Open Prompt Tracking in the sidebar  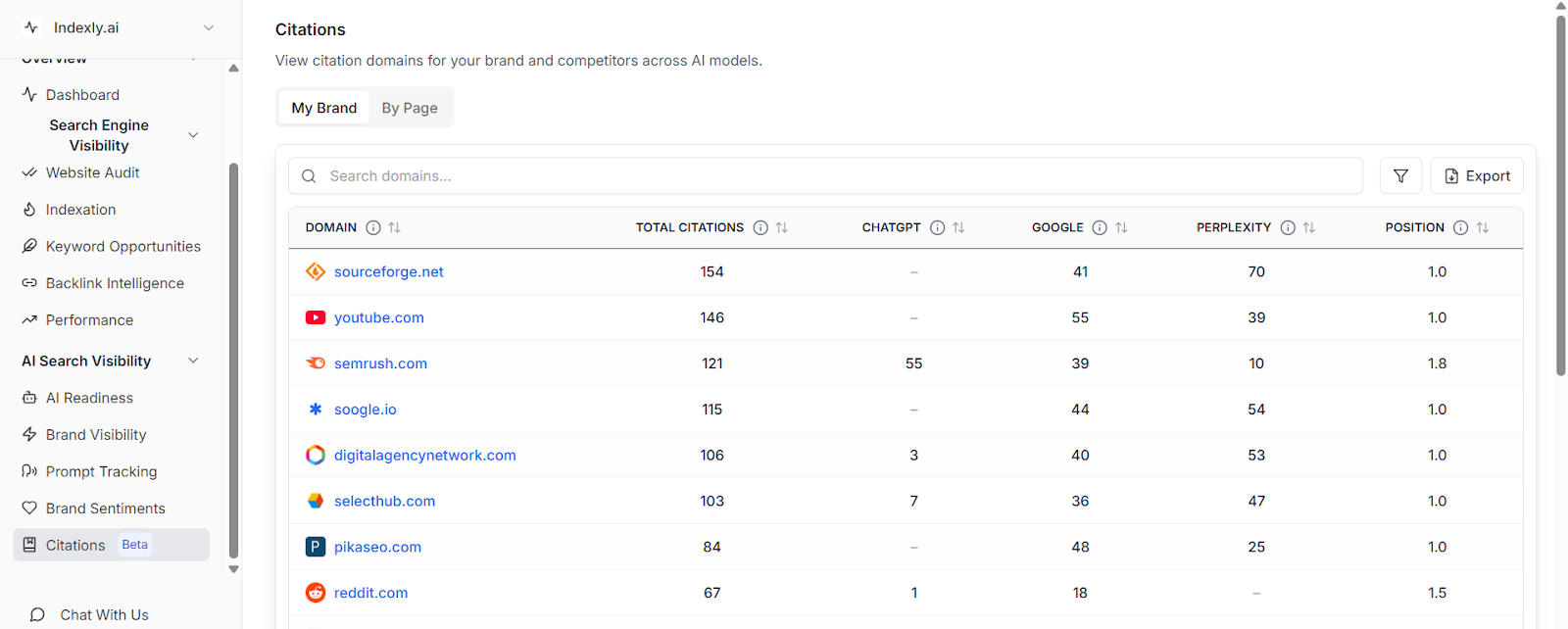coord(101,471)
